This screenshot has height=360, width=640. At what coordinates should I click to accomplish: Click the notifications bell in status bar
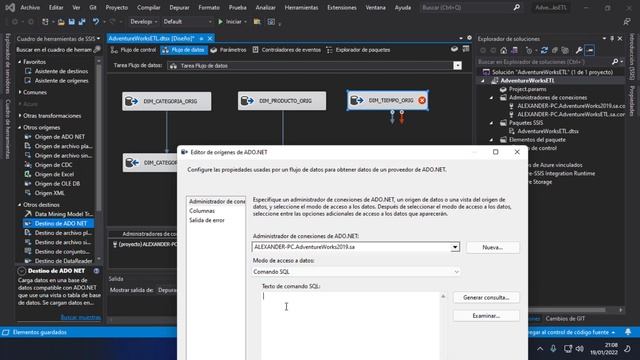pyautogui.click(x=628, y=332)
